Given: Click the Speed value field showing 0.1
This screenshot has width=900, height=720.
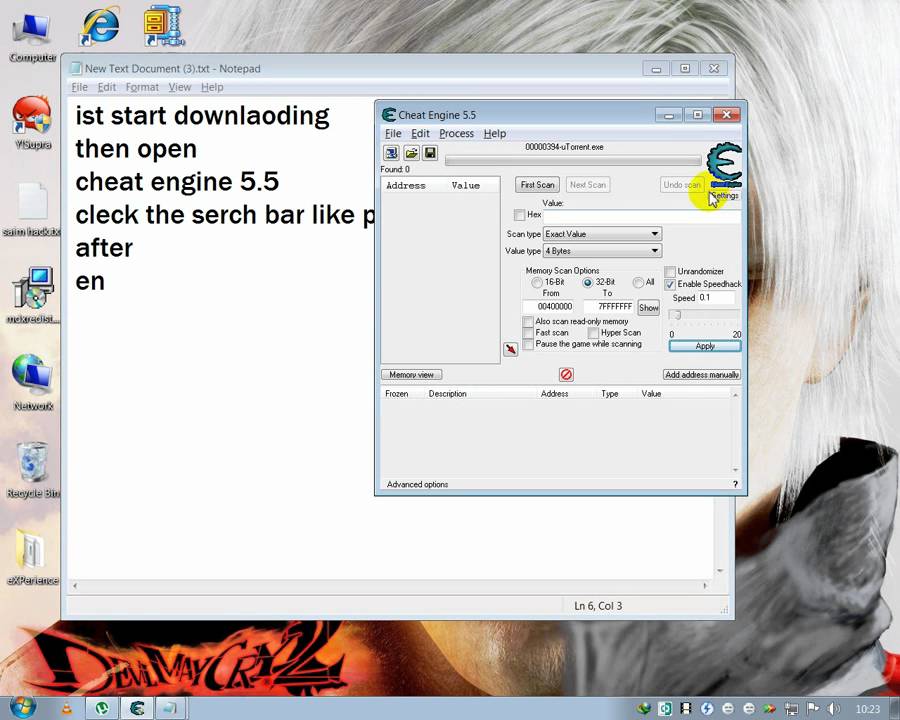Looking at the screenshot, I should coord(716,297).
